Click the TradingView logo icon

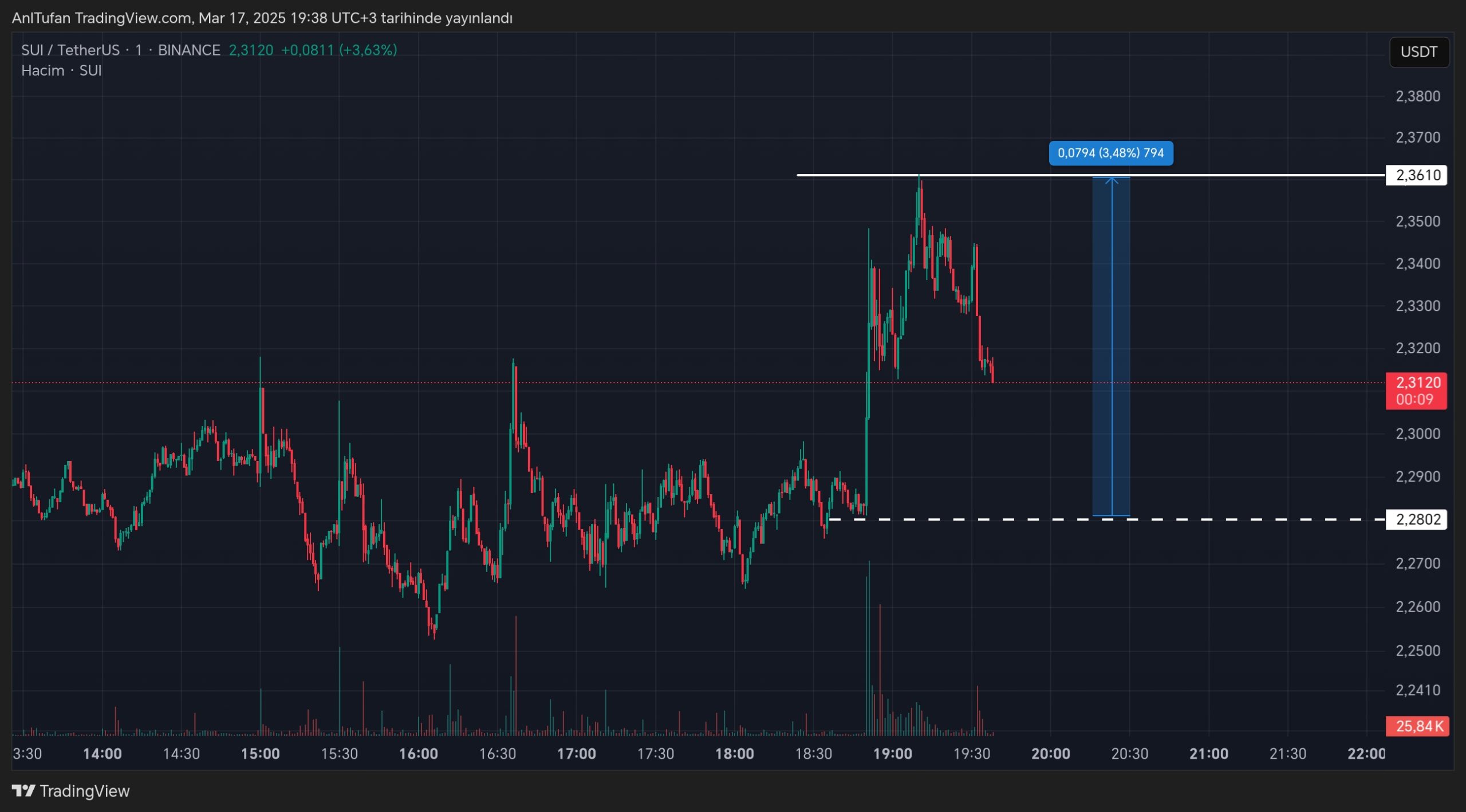[23, 791]
